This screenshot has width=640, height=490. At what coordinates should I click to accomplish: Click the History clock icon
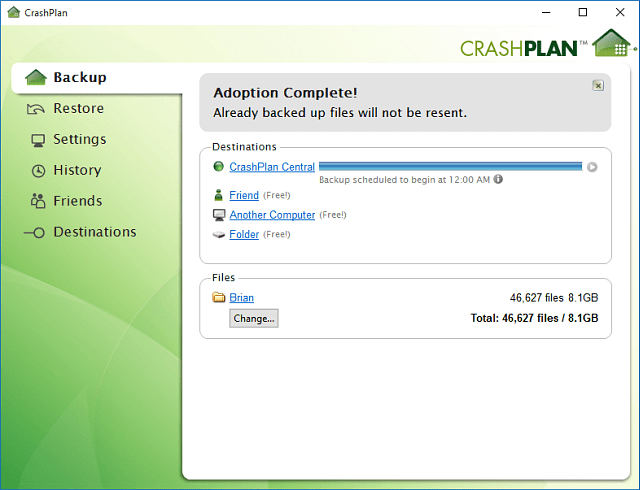(x=38, y=171)
